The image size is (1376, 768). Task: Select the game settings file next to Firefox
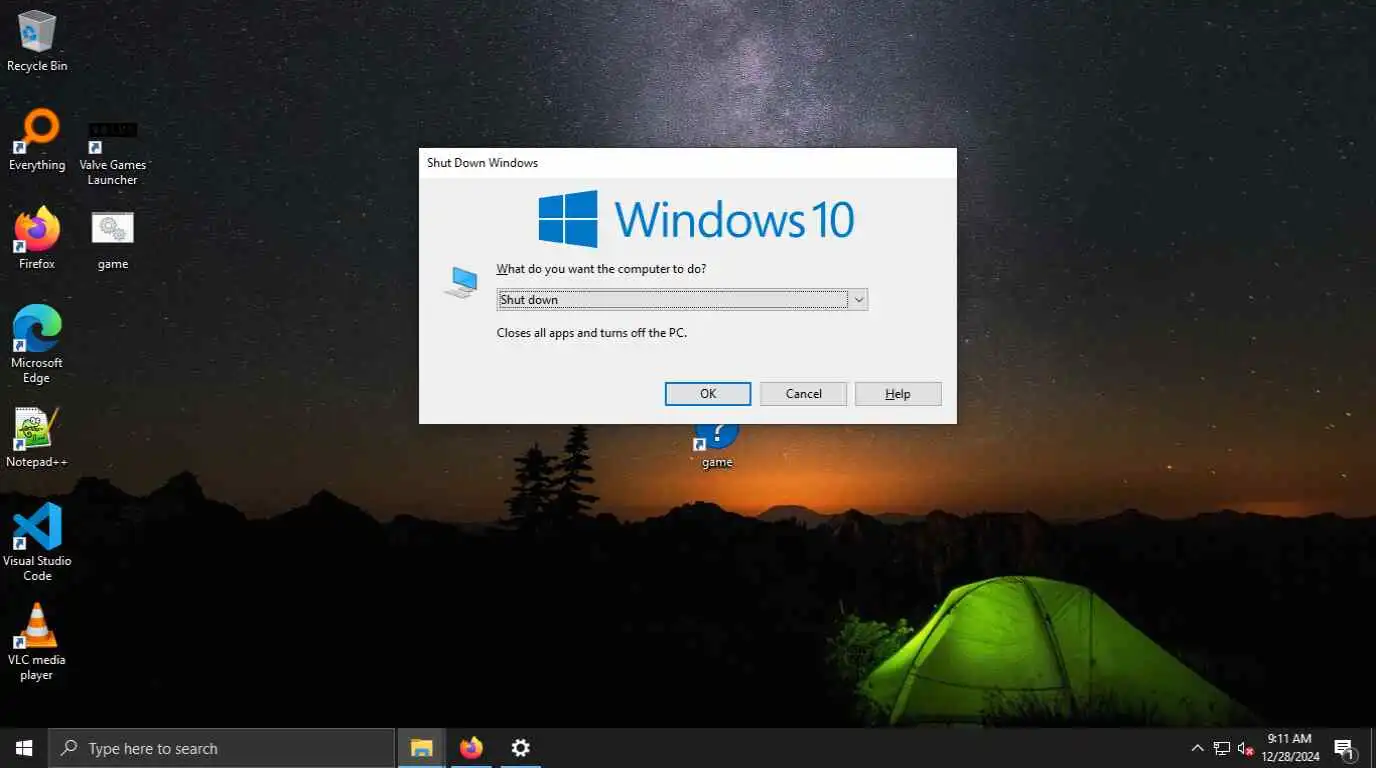(113, 239)
